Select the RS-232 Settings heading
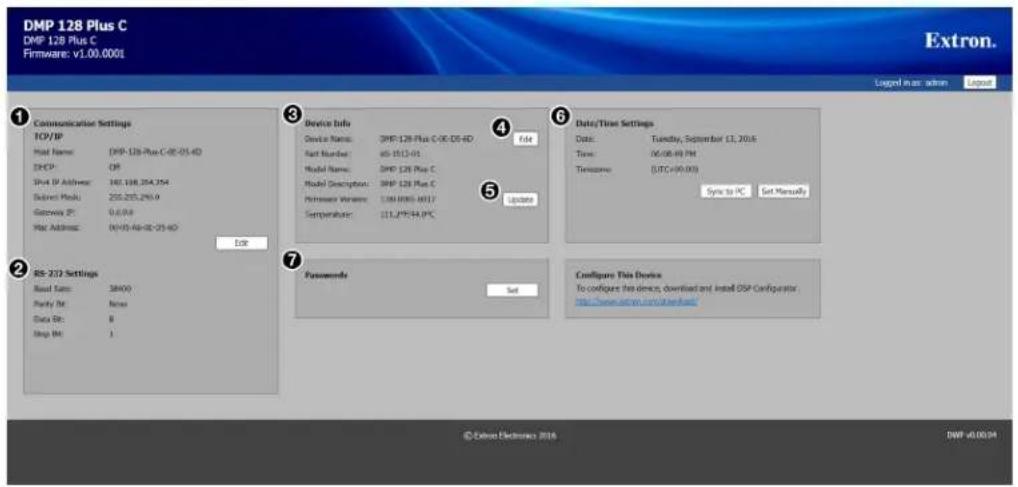This screenshot has height=487, width=1018. click(x=66, y=273)
